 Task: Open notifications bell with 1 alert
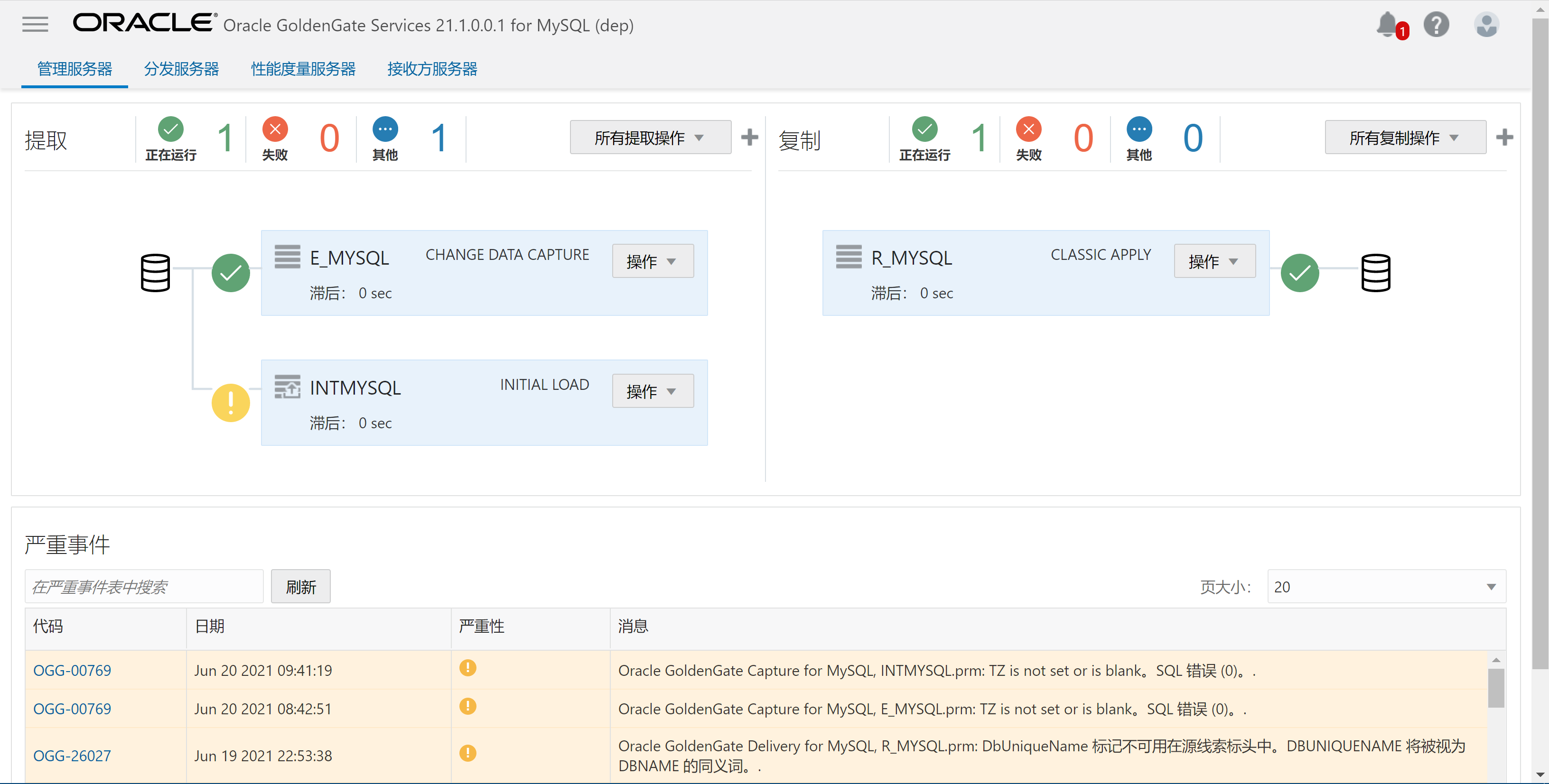1391,25
